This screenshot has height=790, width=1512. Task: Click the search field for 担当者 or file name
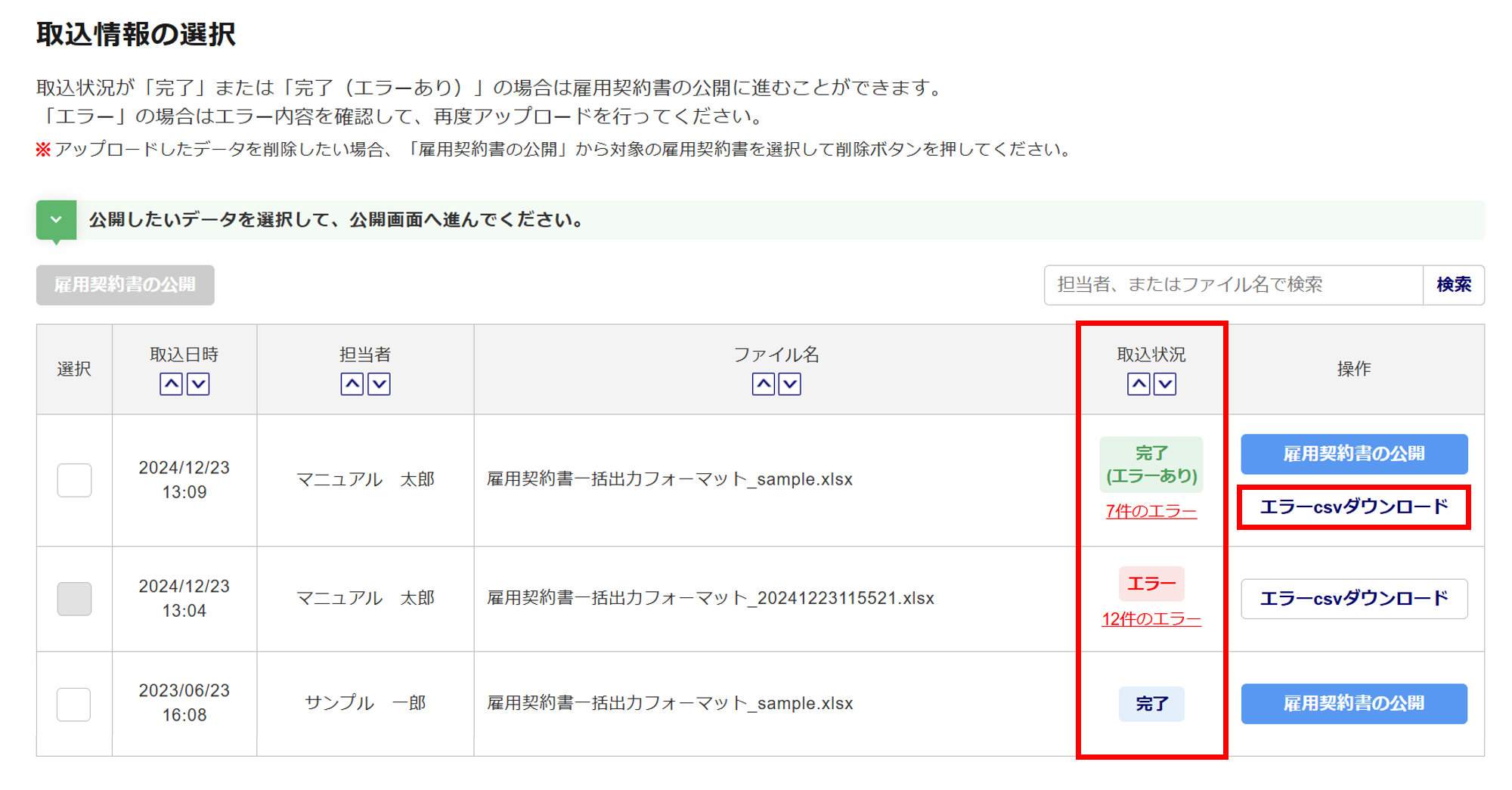coord(1232,285)
